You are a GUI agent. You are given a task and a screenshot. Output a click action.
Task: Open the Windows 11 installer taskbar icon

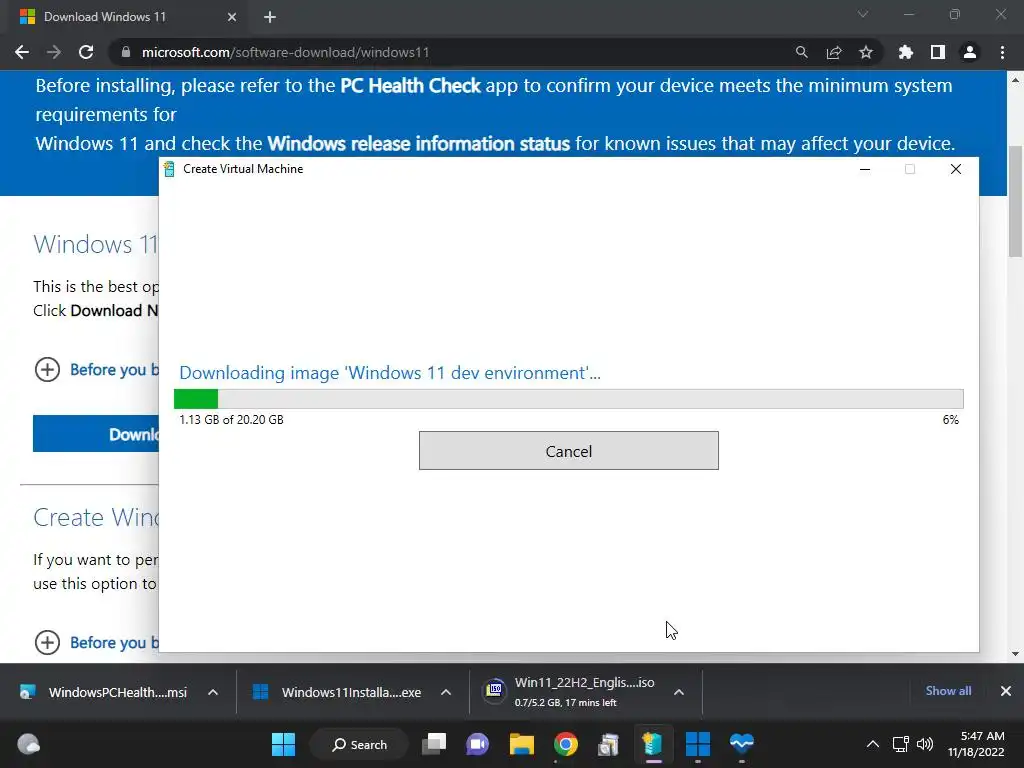[697, 744]
